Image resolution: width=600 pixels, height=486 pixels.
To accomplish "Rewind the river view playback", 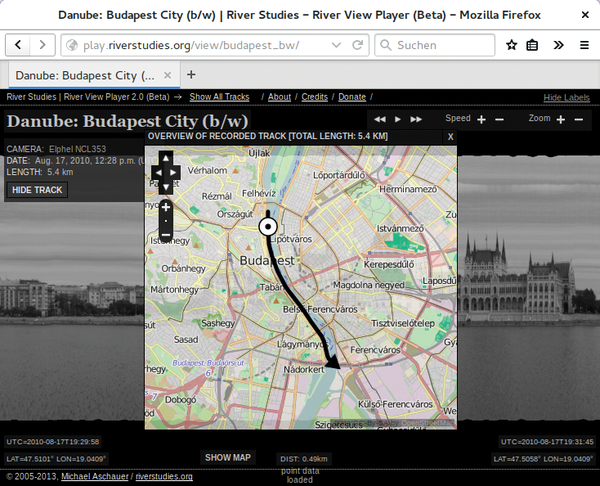I will (x=380, y=119).
